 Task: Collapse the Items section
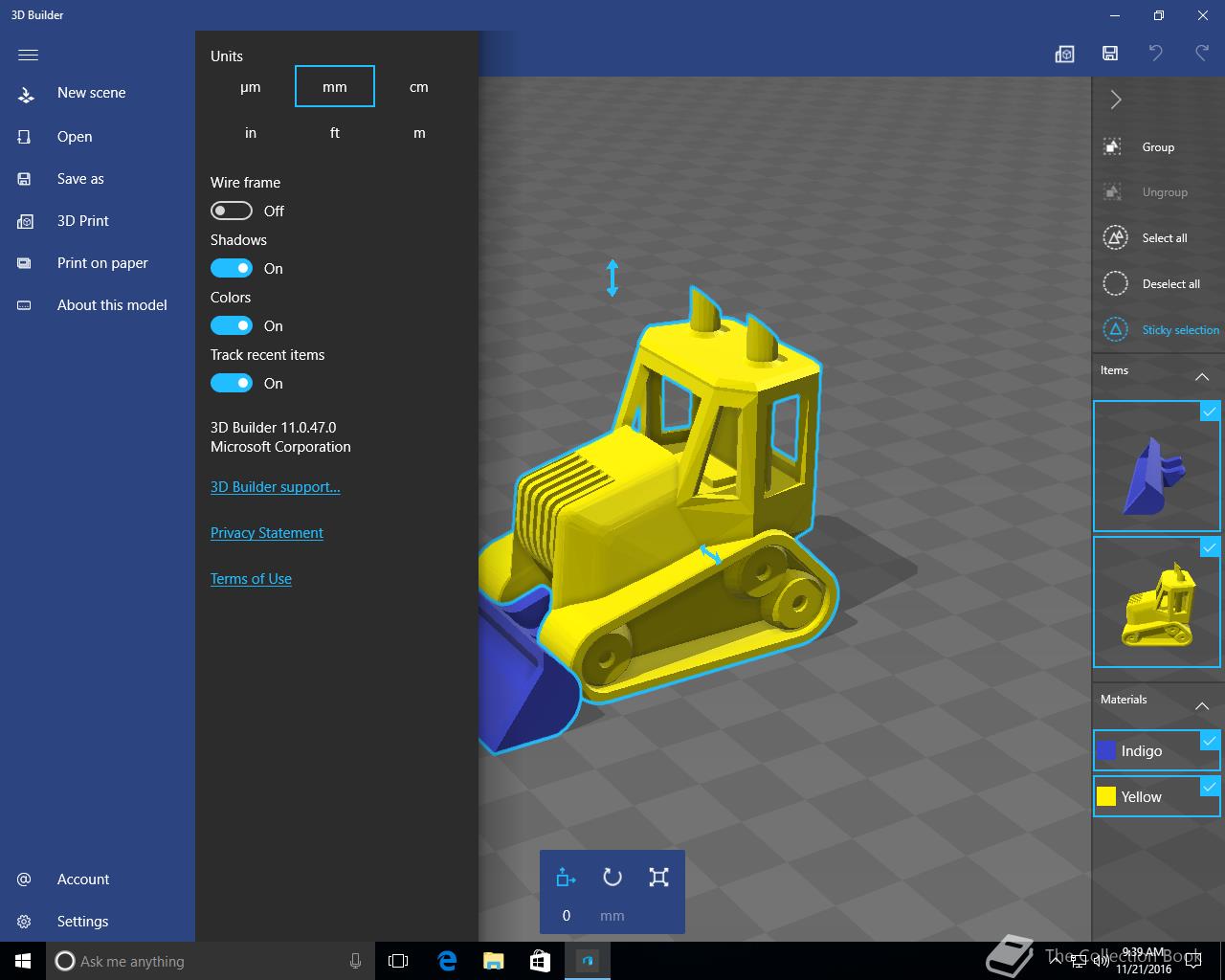tap(1202, 377)
